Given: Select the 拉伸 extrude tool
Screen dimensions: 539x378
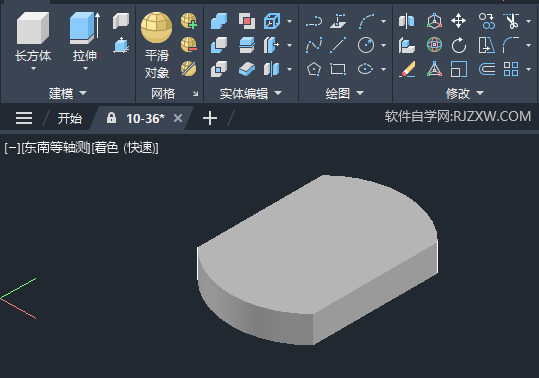Looking at the screenshot, I should coord(85,28).
